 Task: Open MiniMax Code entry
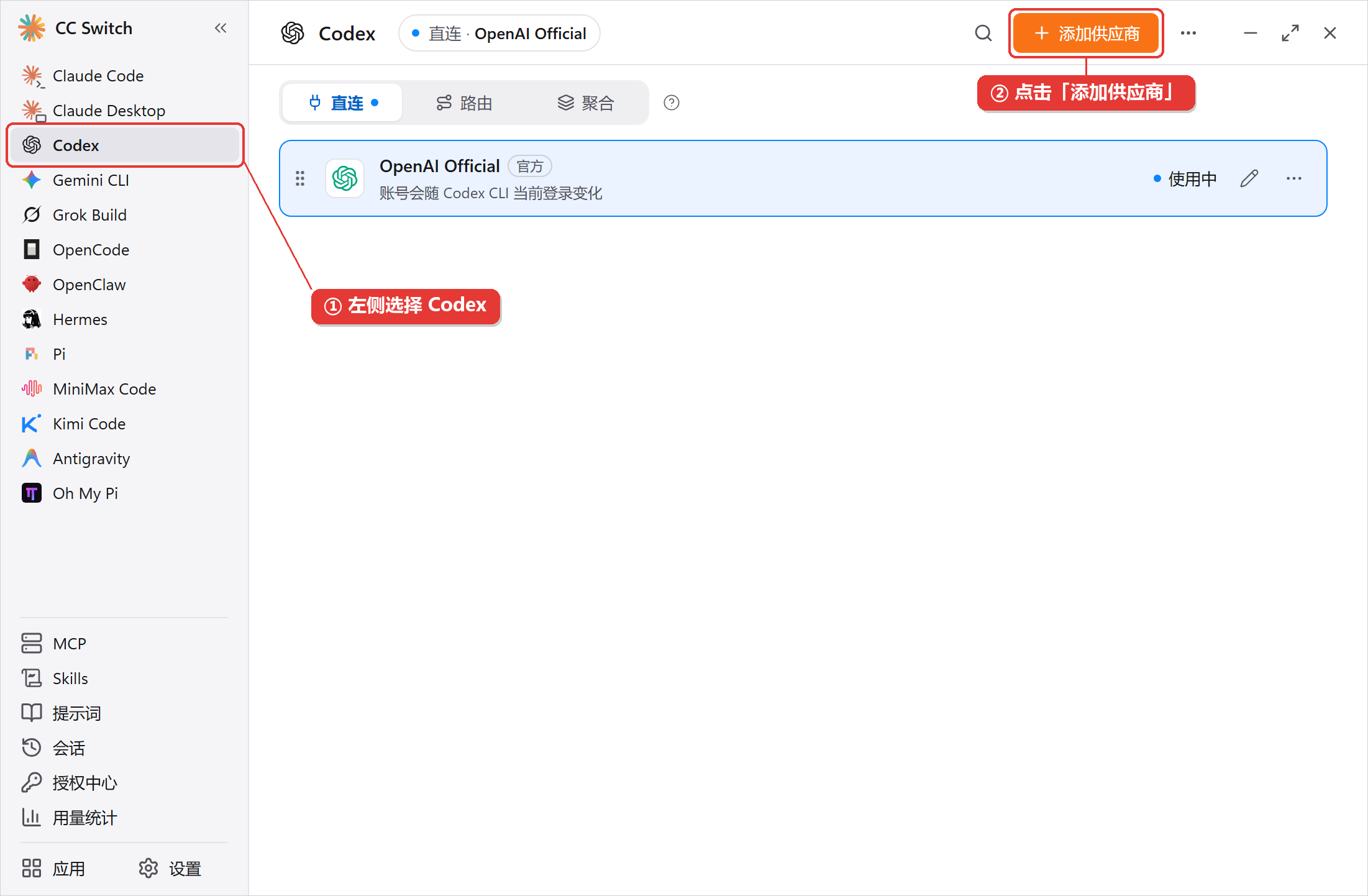click(x=124, y=389)
